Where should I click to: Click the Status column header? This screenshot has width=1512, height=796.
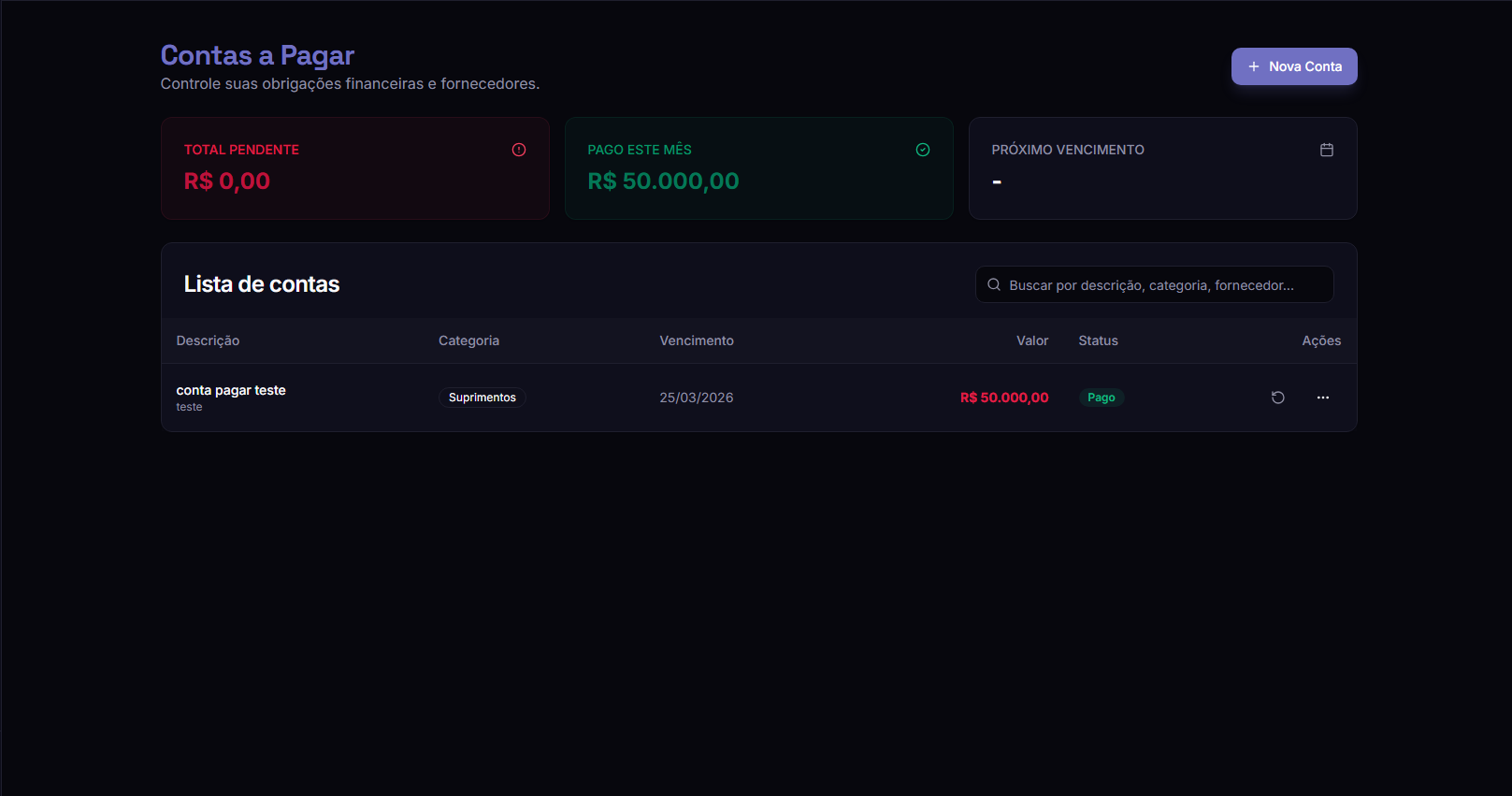tap(1098, 340)
